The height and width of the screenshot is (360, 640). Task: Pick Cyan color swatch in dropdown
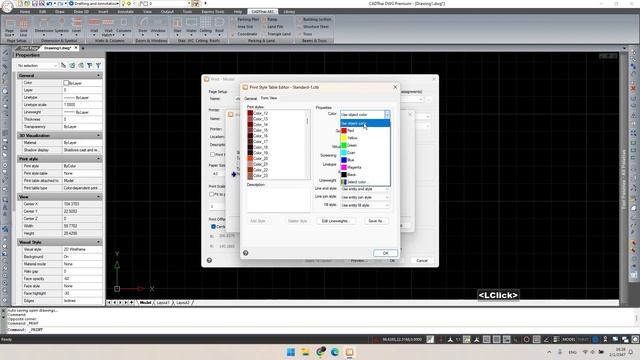coord(344,153)
